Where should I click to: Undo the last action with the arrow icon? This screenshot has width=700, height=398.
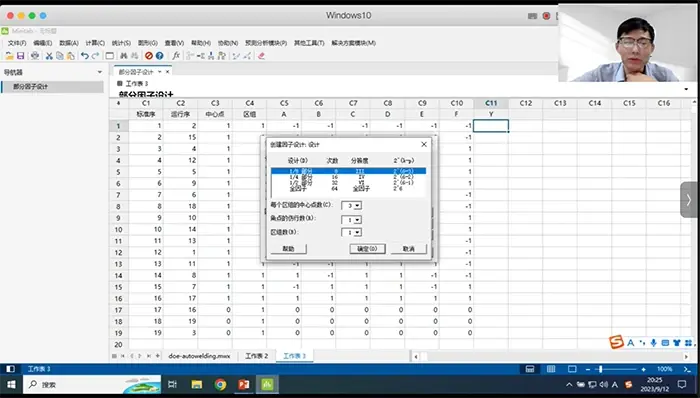[x=84, y=56]
